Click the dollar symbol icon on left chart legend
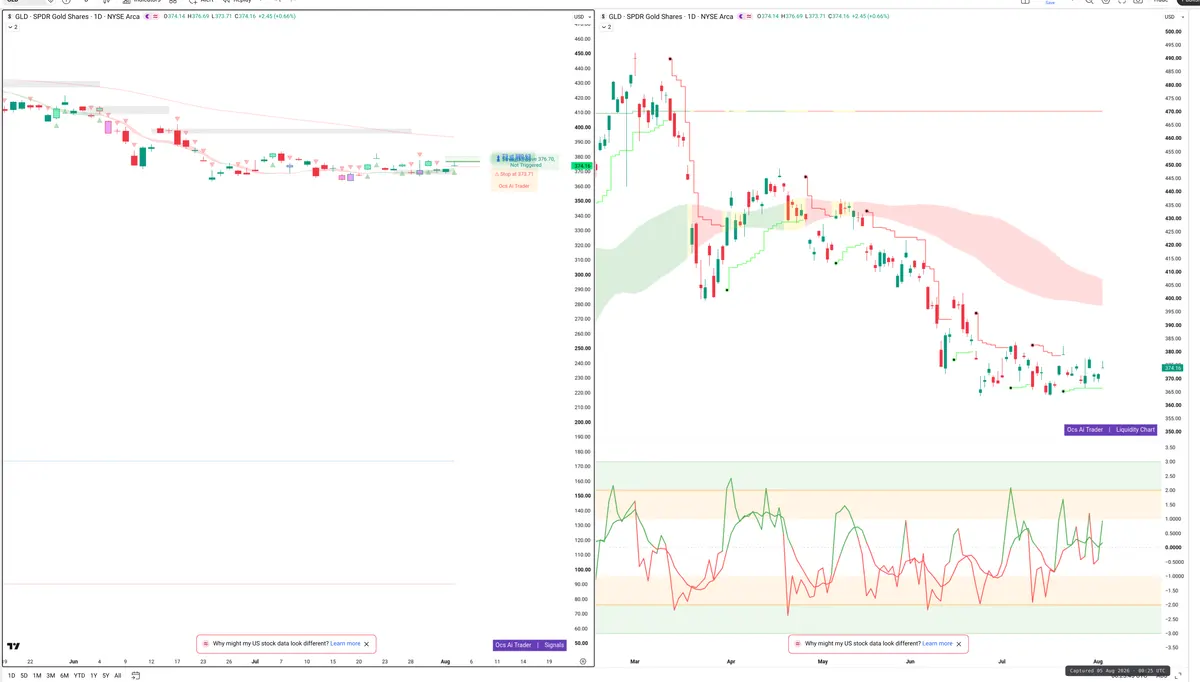 (x=9, y=17)
